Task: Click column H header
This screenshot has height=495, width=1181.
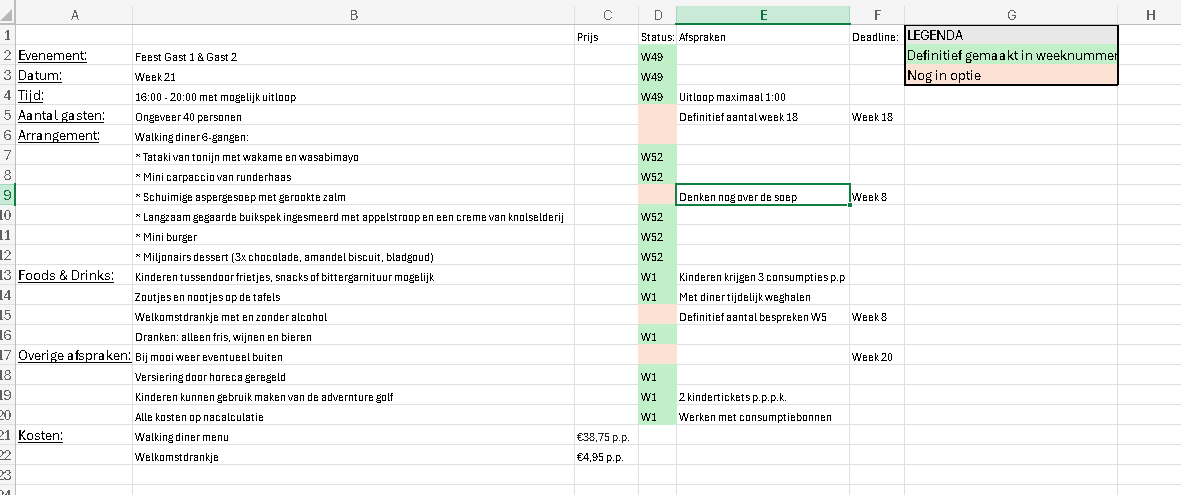Action: coord(1149,13)
